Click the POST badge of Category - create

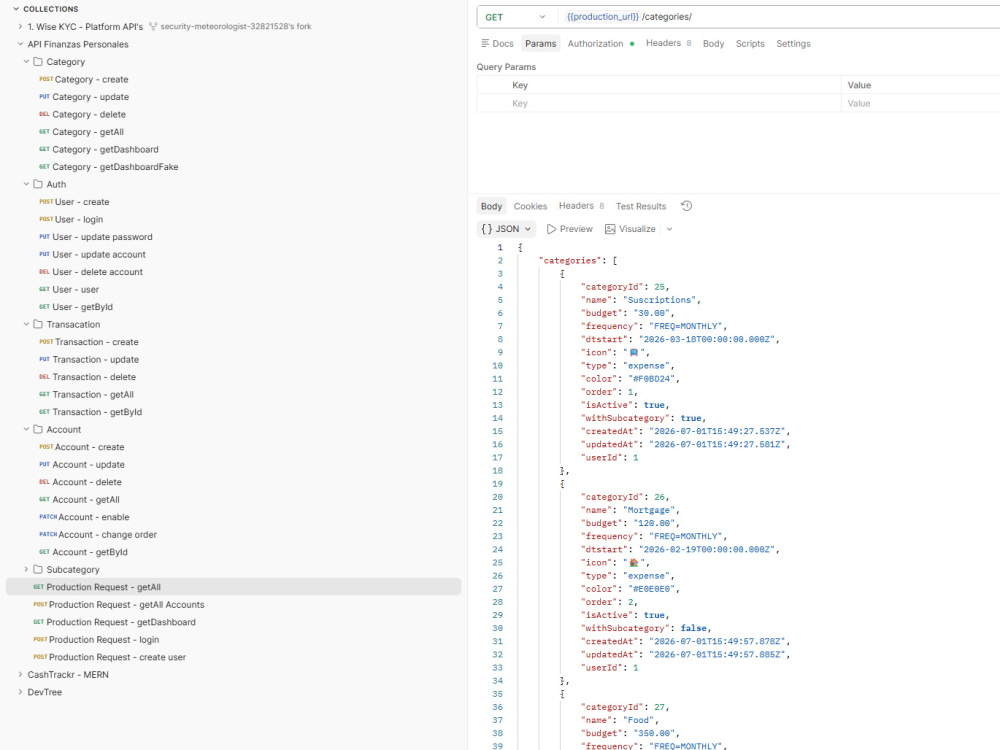(46, 79)
